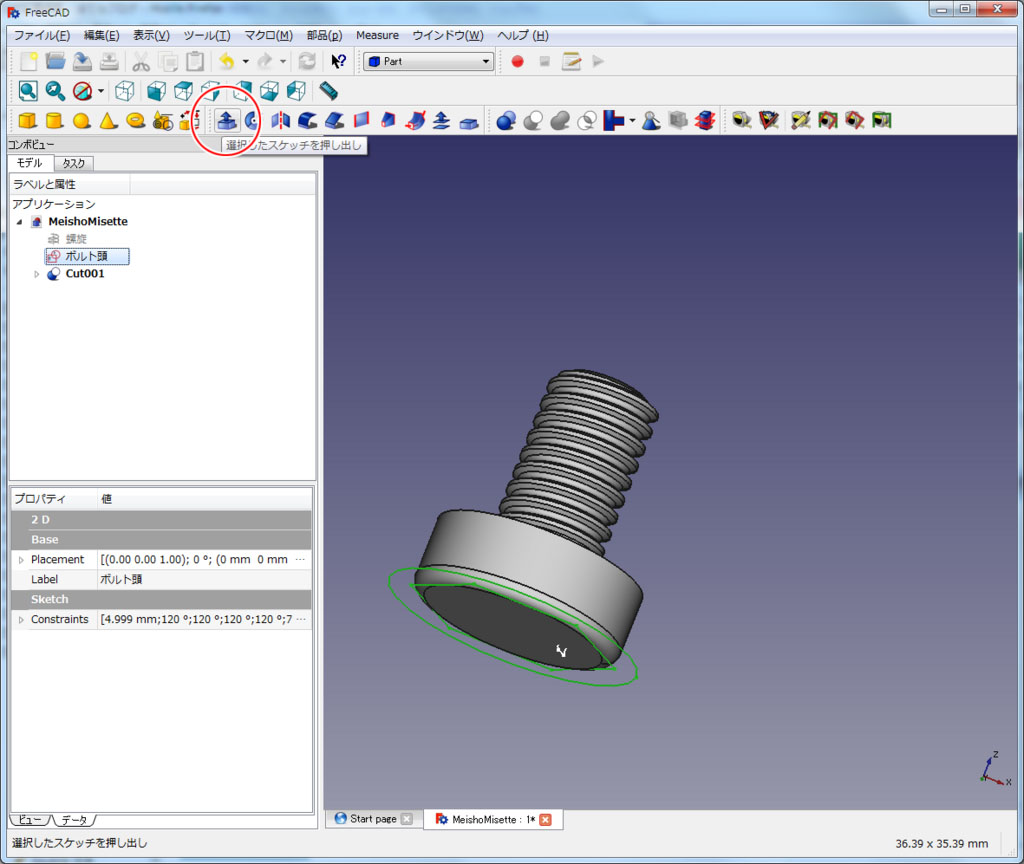Screen dimensions: 1024x864
Task: Click the cut scissors icon
Action: point(141,61)
